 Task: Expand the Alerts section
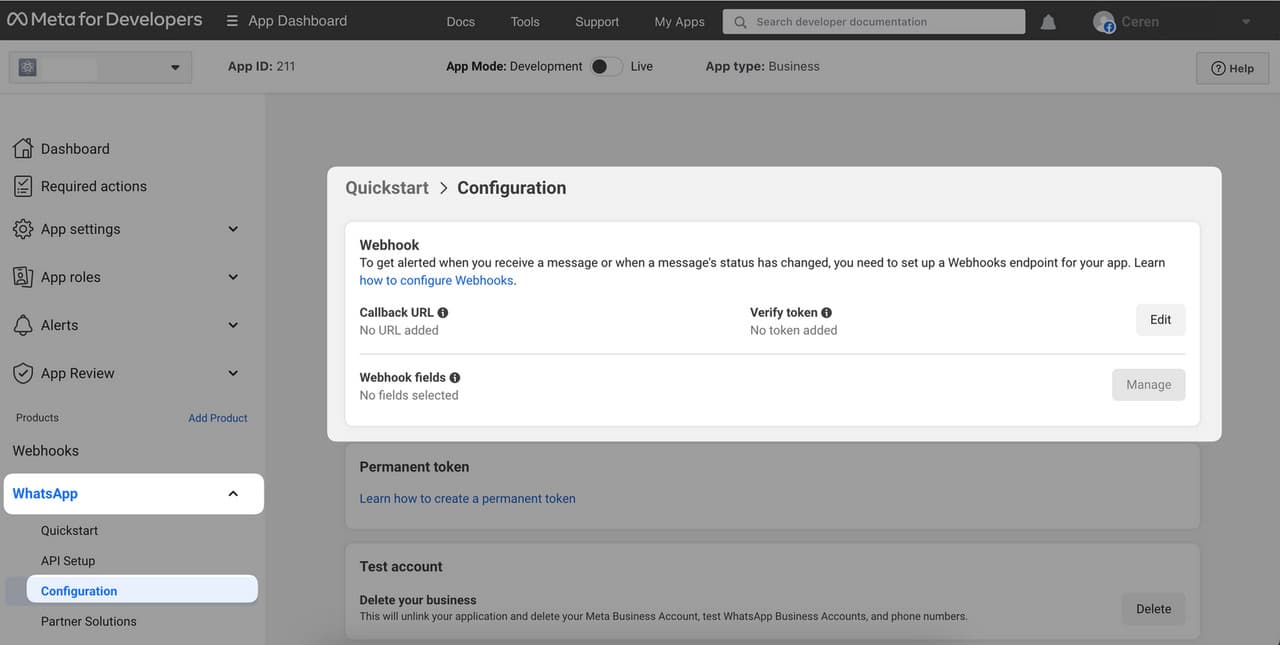point(233,325)
